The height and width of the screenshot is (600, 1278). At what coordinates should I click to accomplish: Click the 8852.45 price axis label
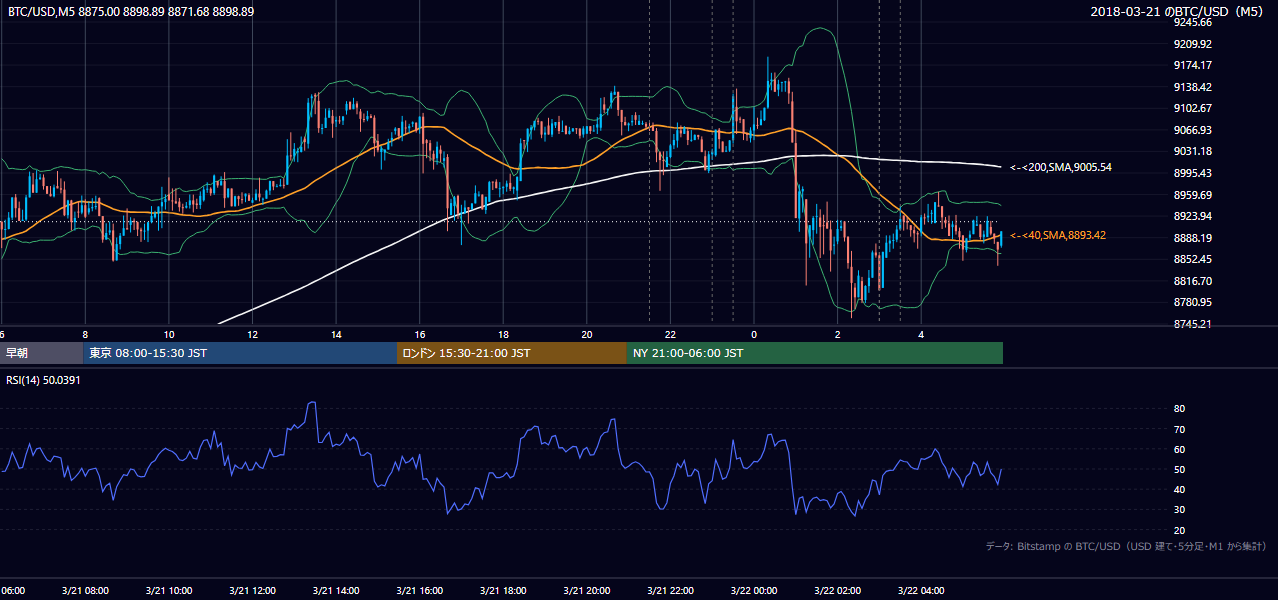coord(1193,259)
